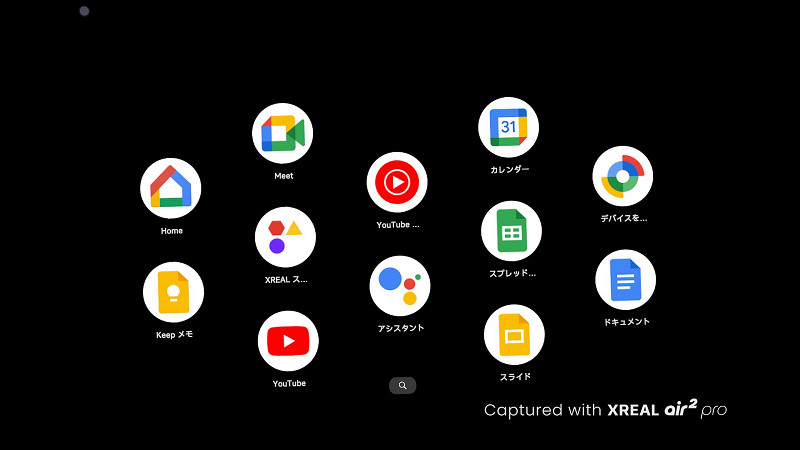Click the "ドキュメント" label text
Image resolution: width=800 pixels, height=450 pixels.
[x=627, y=322]
